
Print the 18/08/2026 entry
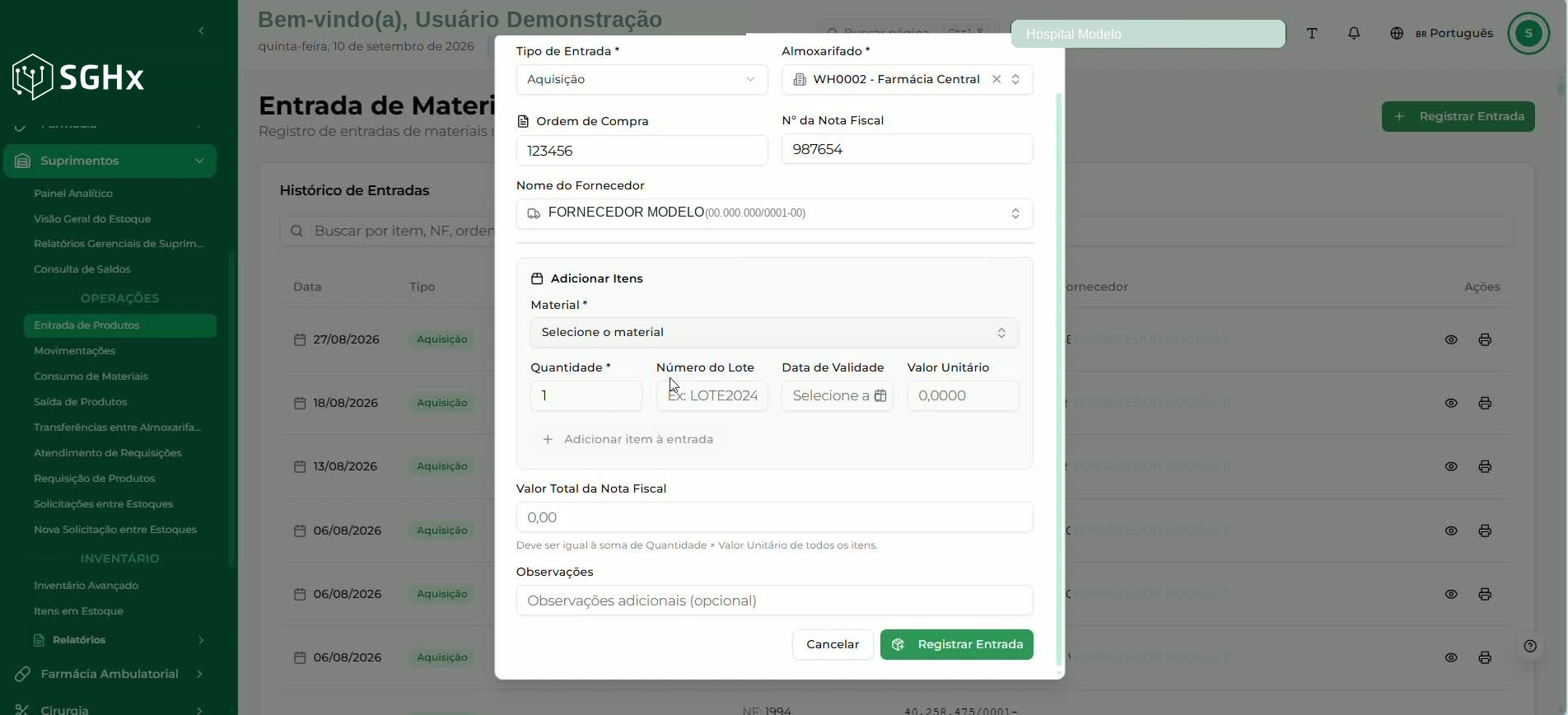pos(1485,403)
